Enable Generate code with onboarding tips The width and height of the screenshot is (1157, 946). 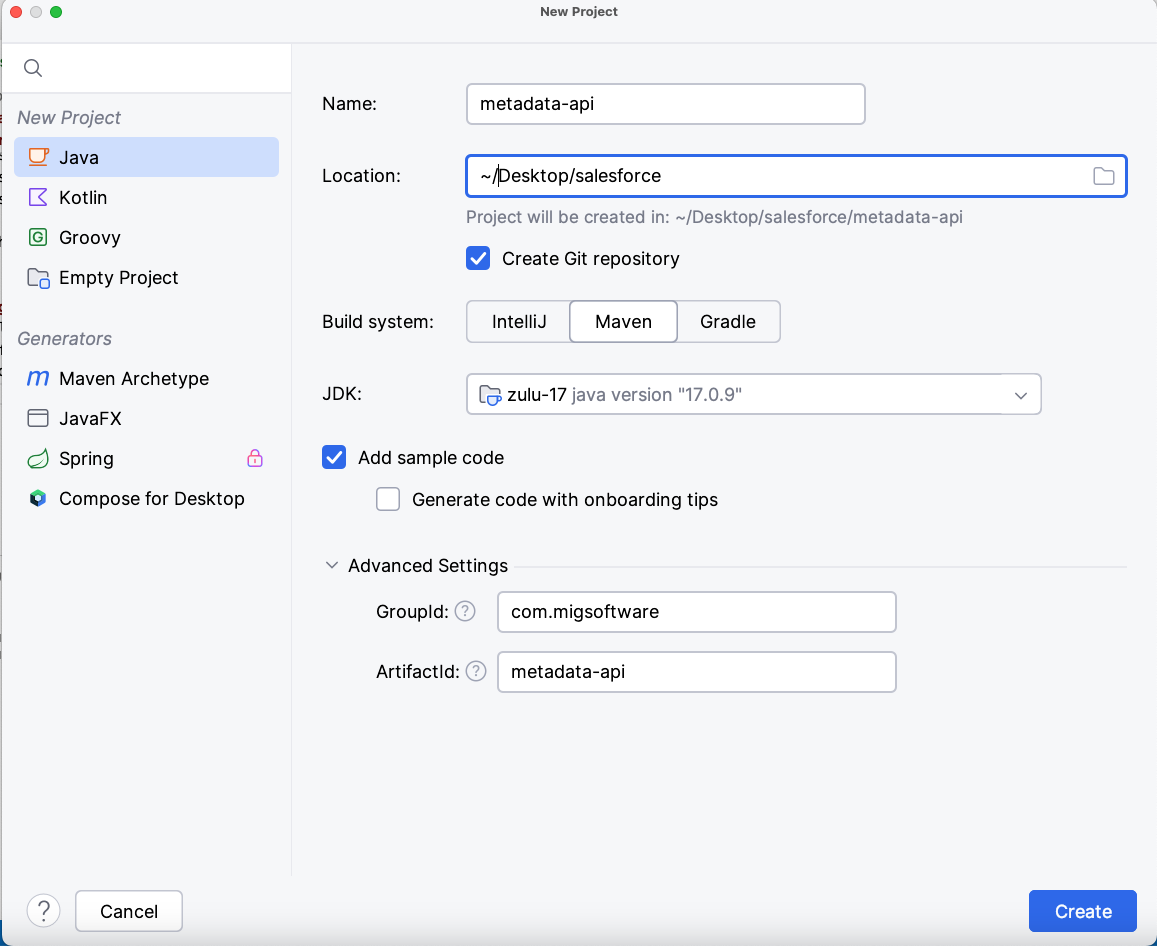coord(388,500)
